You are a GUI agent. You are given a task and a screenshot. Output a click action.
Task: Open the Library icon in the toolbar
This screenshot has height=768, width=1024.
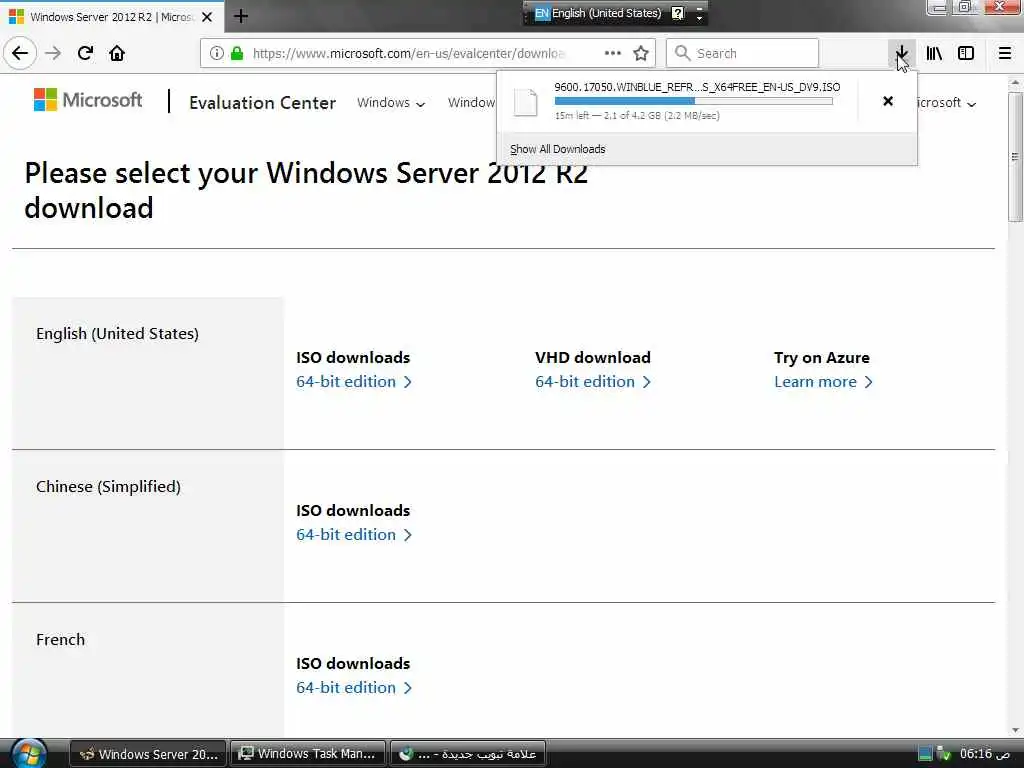tap(934, 53)
